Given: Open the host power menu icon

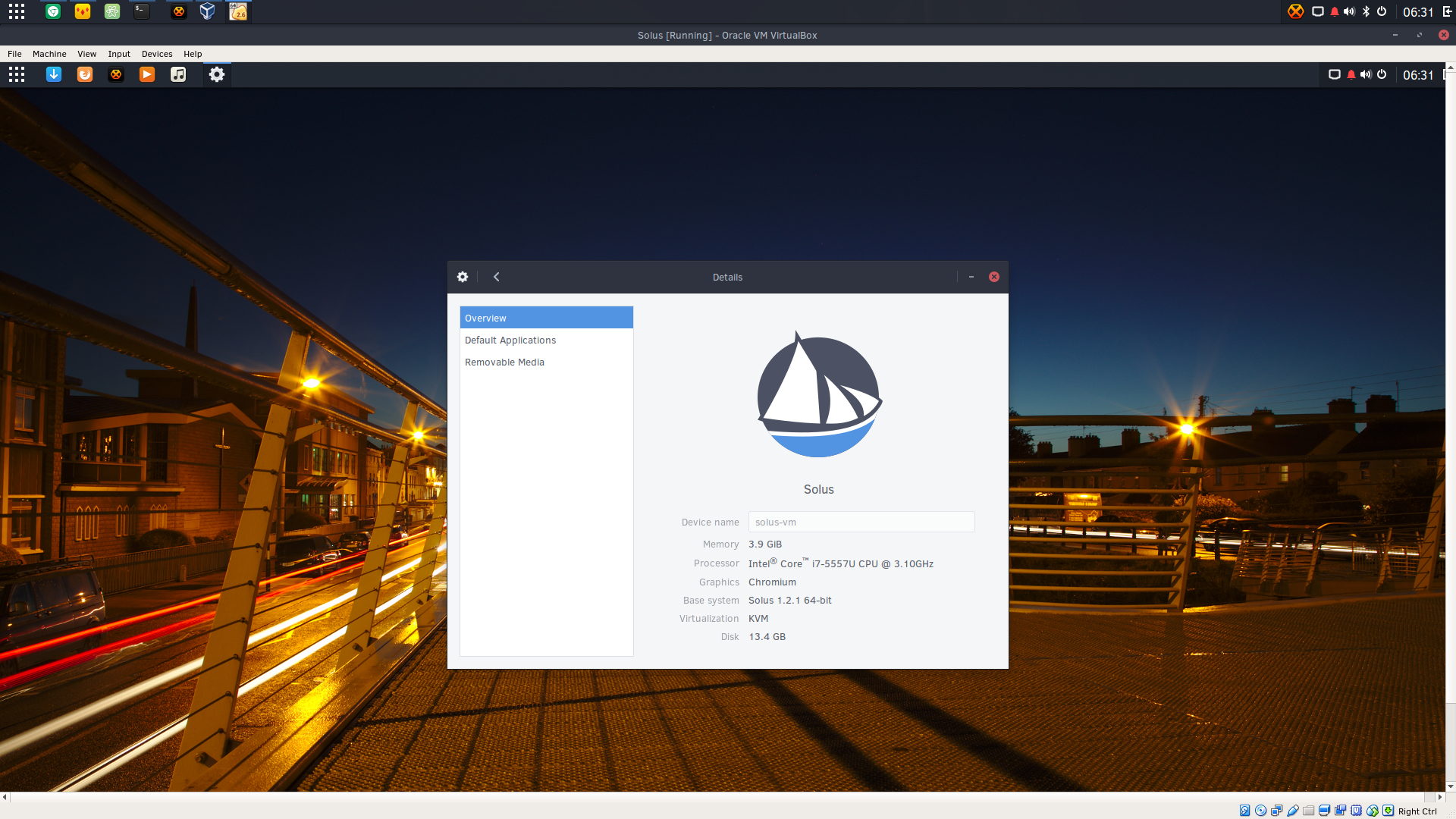Looking at the screenshot, I should click(x=1382, y=11).
